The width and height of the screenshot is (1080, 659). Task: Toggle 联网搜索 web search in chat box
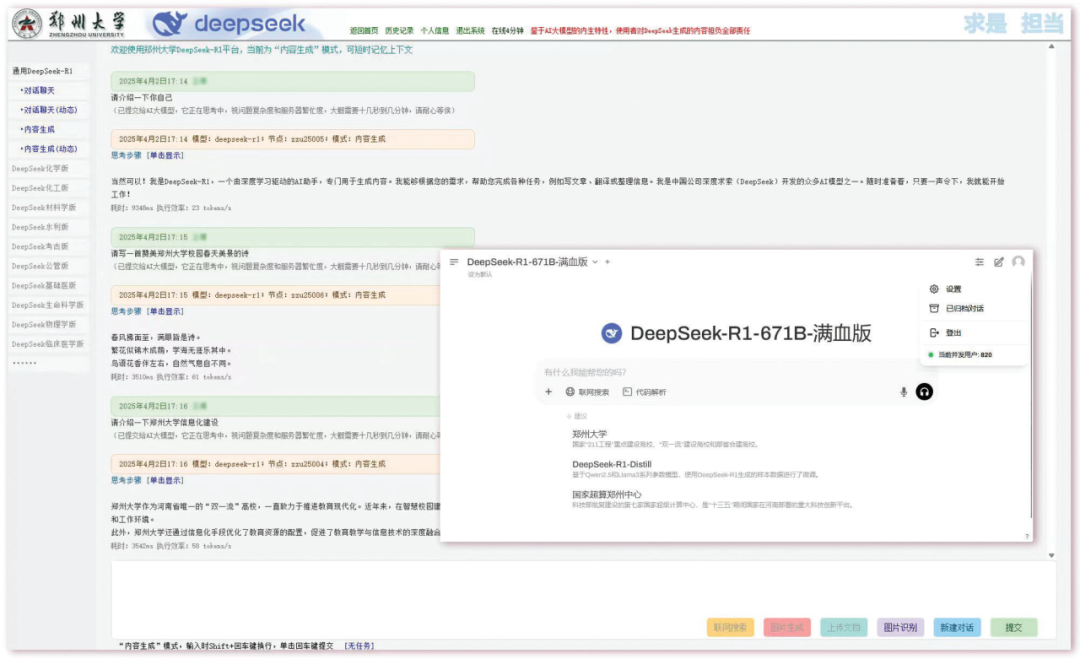pos(587,392)
